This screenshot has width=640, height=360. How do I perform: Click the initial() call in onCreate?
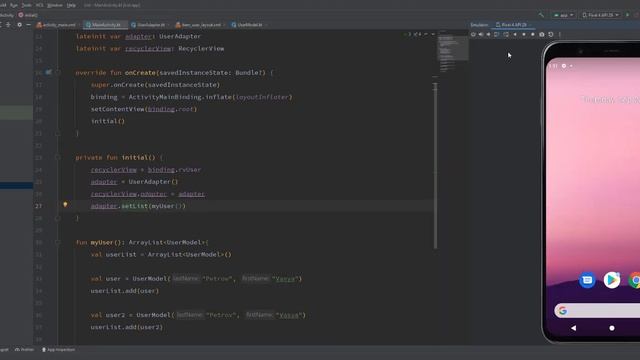coord(108,121)
